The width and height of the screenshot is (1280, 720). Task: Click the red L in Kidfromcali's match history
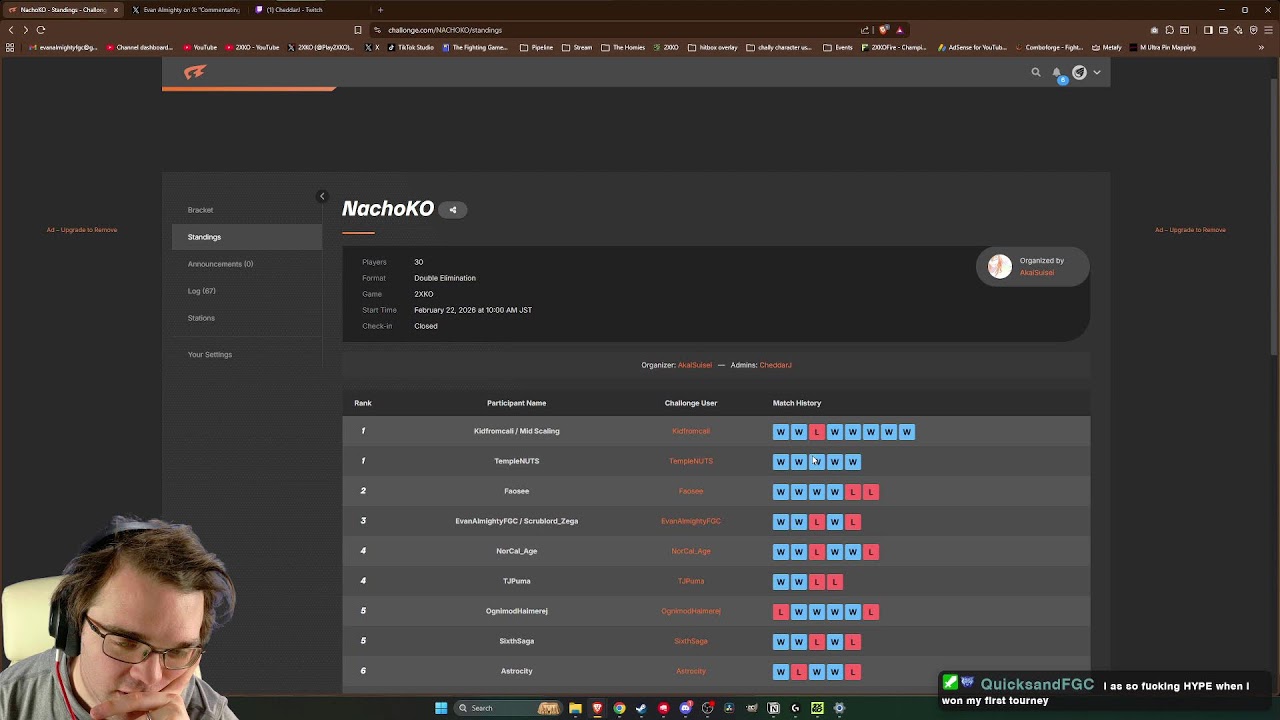pos(817,432)
